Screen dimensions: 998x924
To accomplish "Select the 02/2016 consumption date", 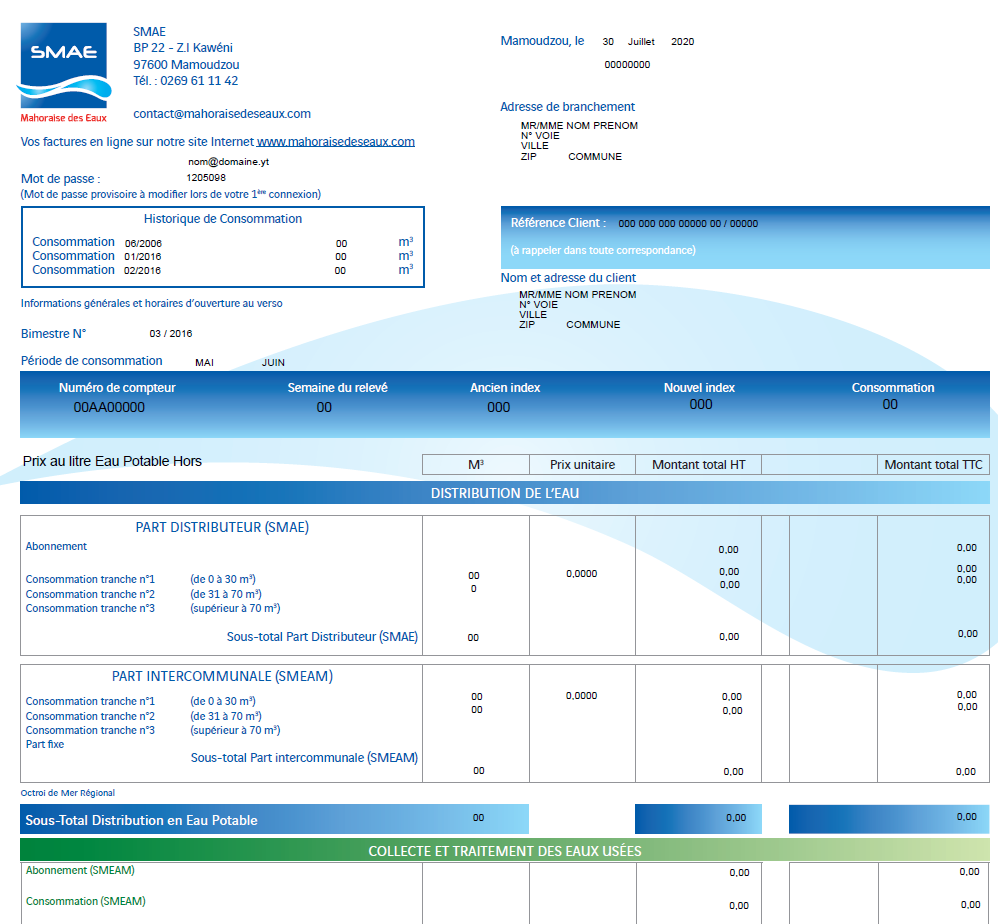I will click(x=142, y=270).
